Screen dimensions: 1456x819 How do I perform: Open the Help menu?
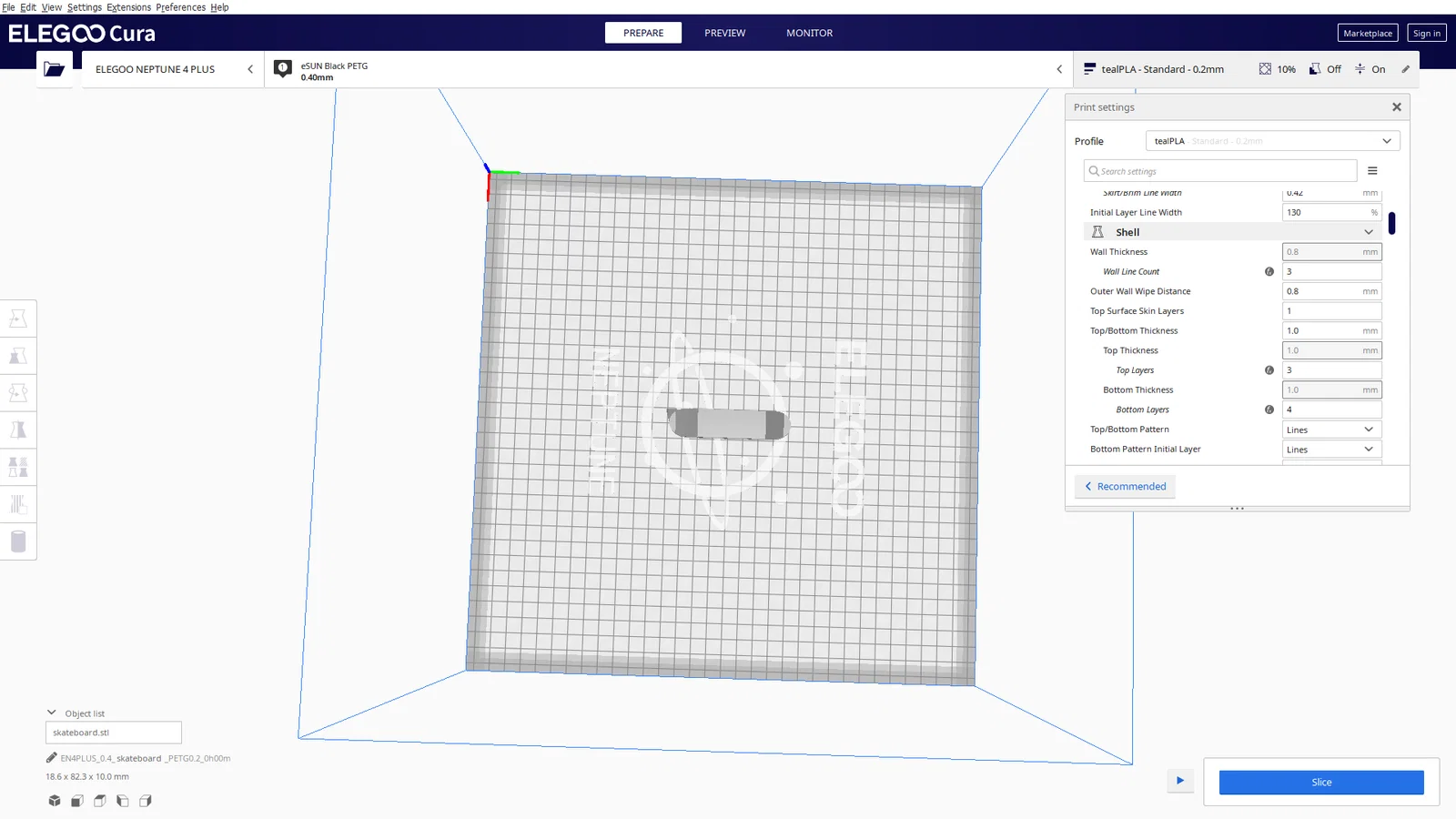click(220, 7)
